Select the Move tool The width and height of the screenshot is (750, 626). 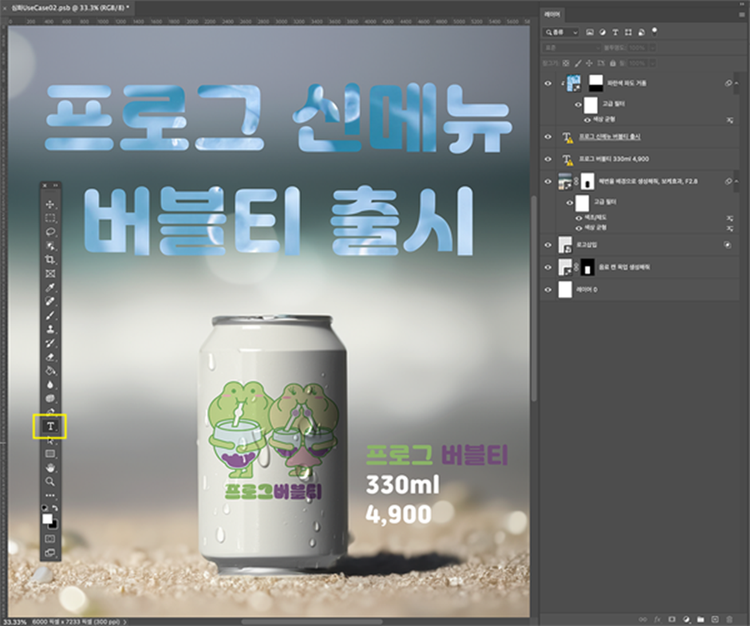50,205
